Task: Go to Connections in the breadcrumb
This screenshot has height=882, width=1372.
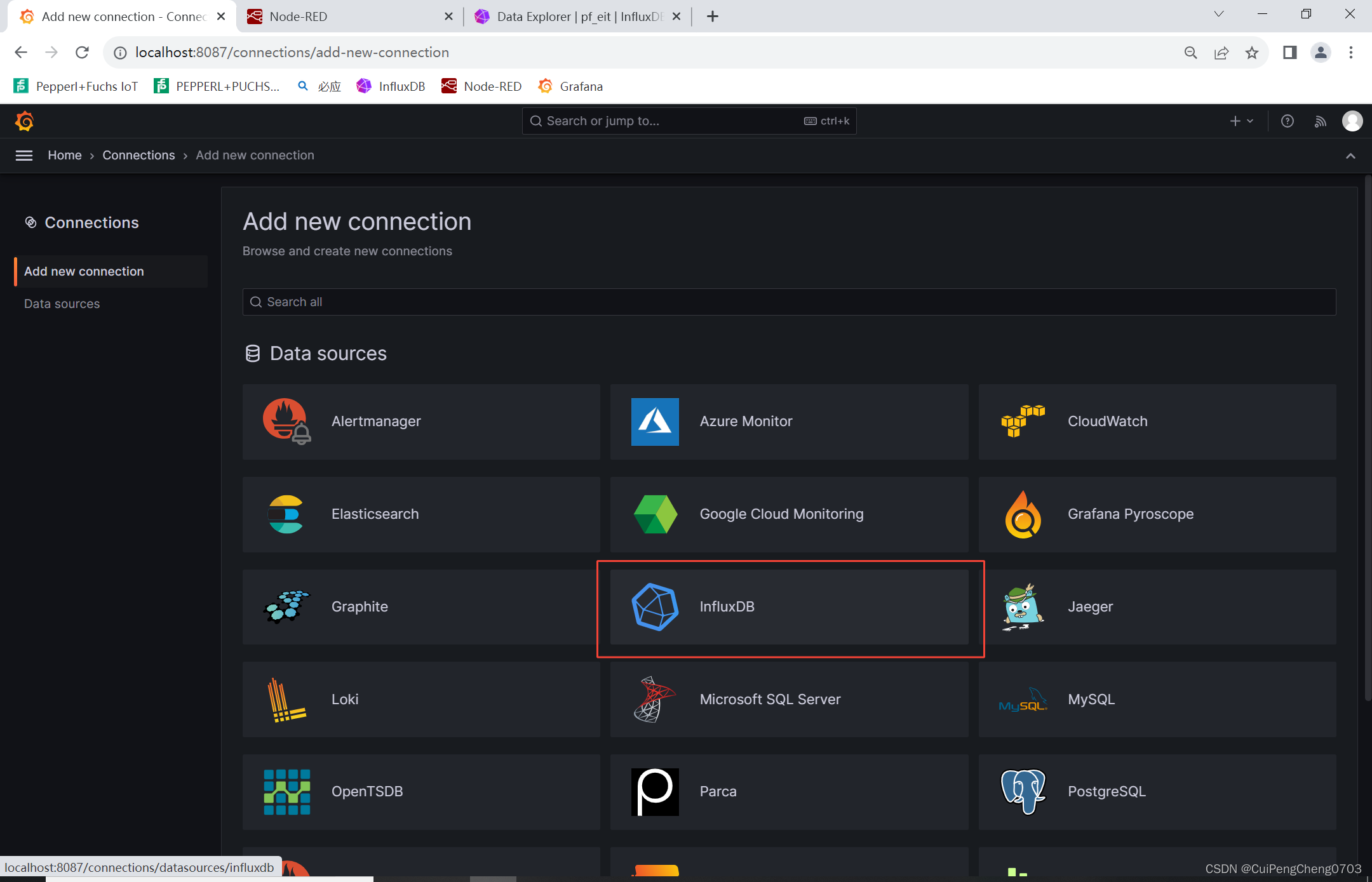Action: [x=138, y=156]
